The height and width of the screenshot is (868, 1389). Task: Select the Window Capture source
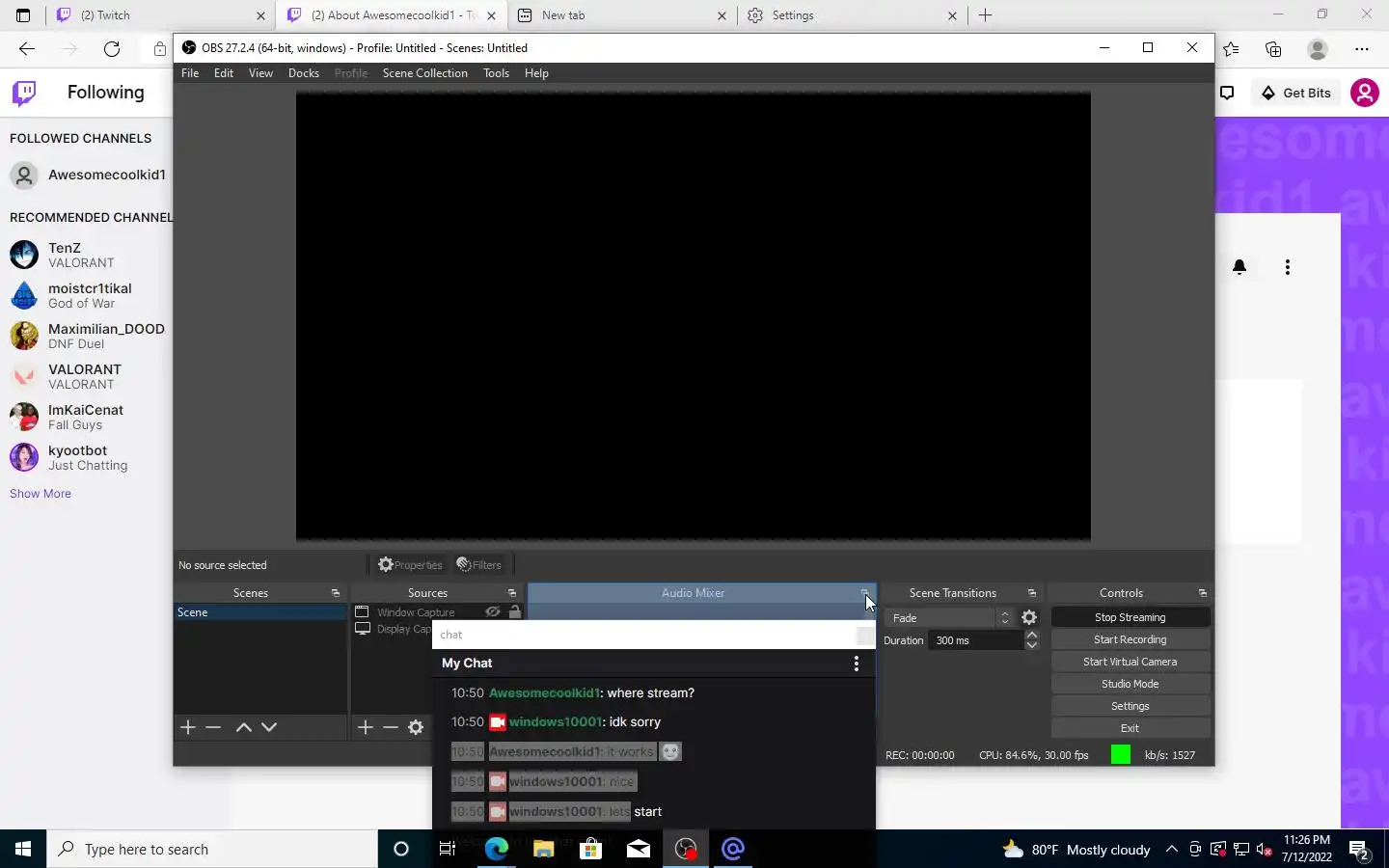click(x=416, y=612)
